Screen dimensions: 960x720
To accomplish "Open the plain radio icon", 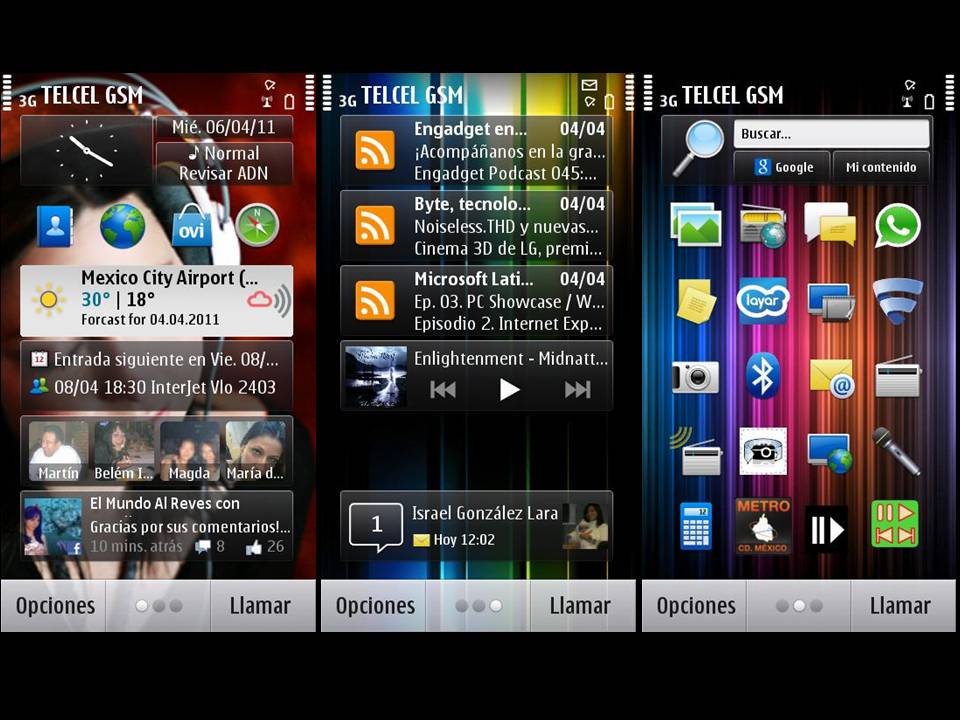I will 898,376.
